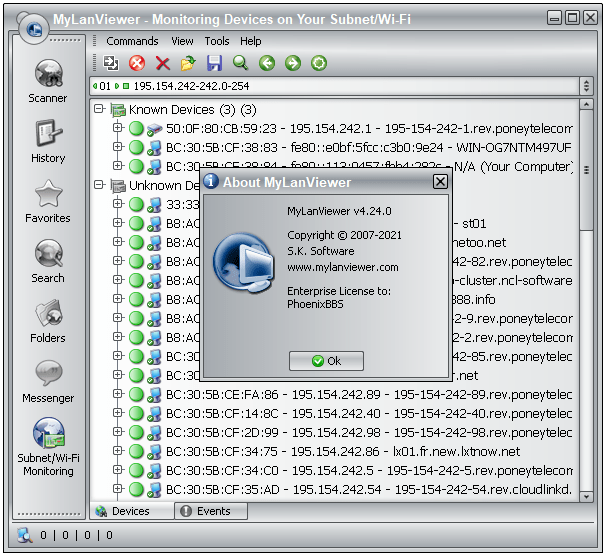
Task: Select device row 195.154.242.5
Action: pyautogui.click(x=369, y=470)
